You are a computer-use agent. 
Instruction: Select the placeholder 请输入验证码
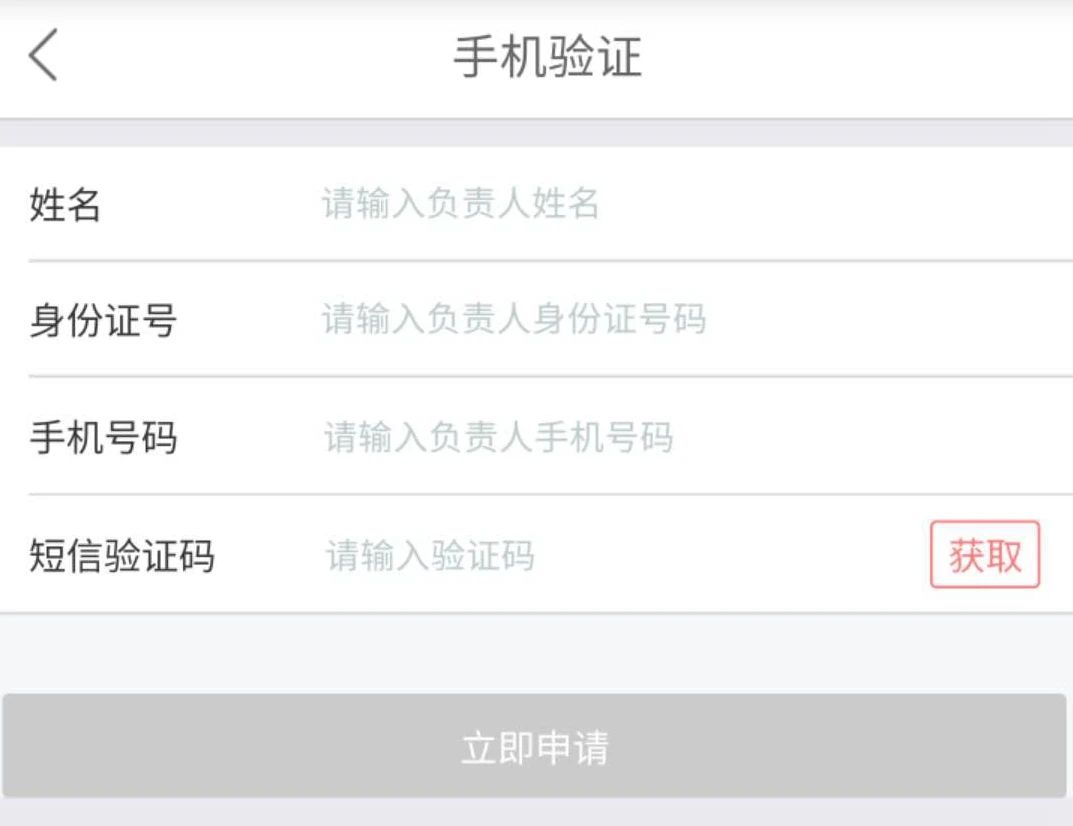click(432, 556)
